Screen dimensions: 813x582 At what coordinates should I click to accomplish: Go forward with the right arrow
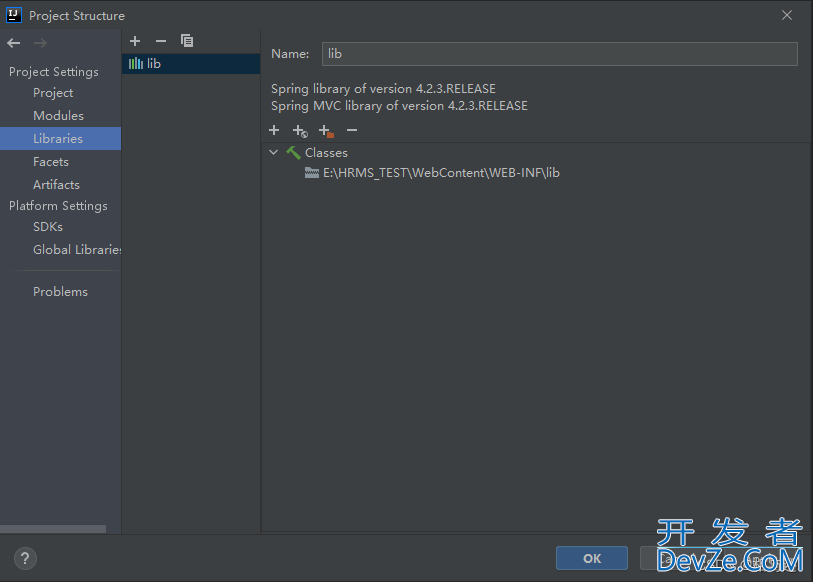click(40, 43)
